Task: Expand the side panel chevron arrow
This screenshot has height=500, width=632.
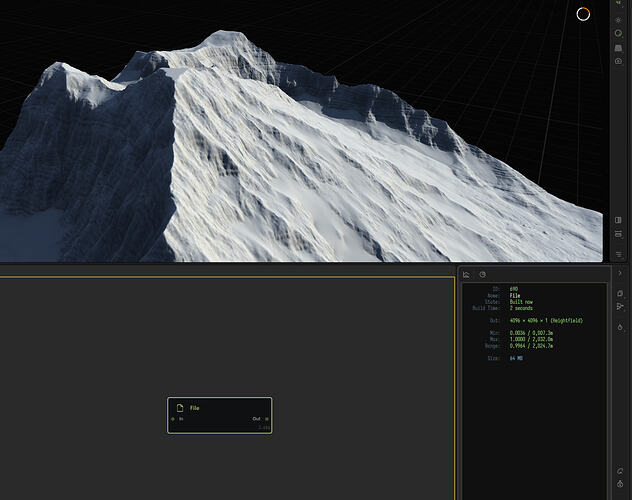Action: [620, 273]
